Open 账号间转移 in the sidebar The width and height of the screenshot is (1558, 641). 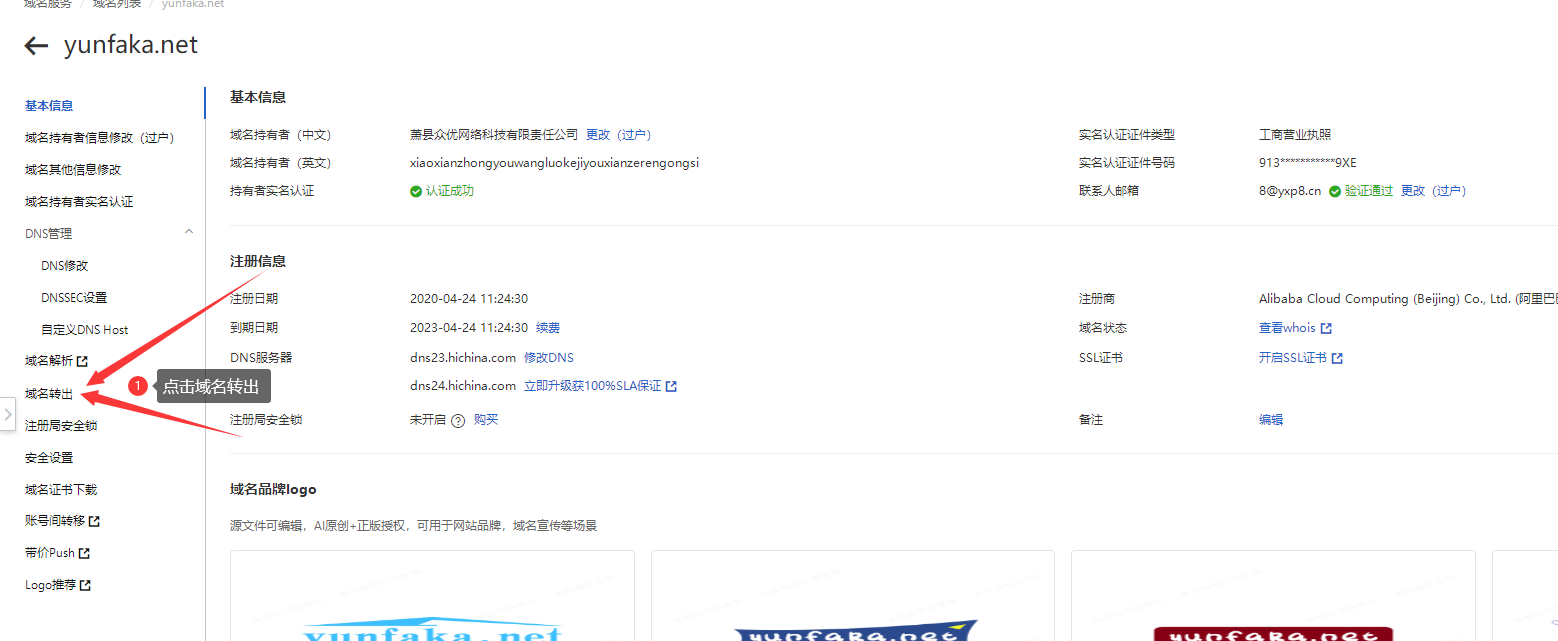(x=55, y=522)
